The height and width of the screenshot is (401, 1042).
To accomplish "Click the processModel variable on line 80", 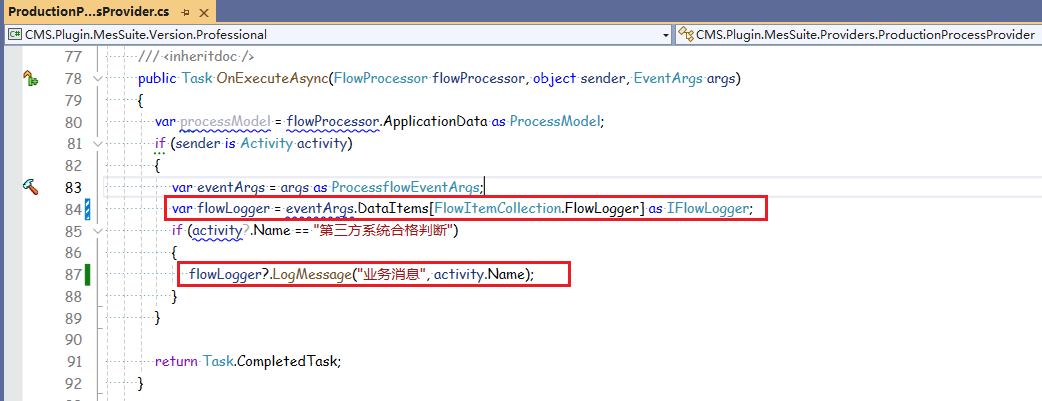I will pyautogui.click(x=225, y=122).
